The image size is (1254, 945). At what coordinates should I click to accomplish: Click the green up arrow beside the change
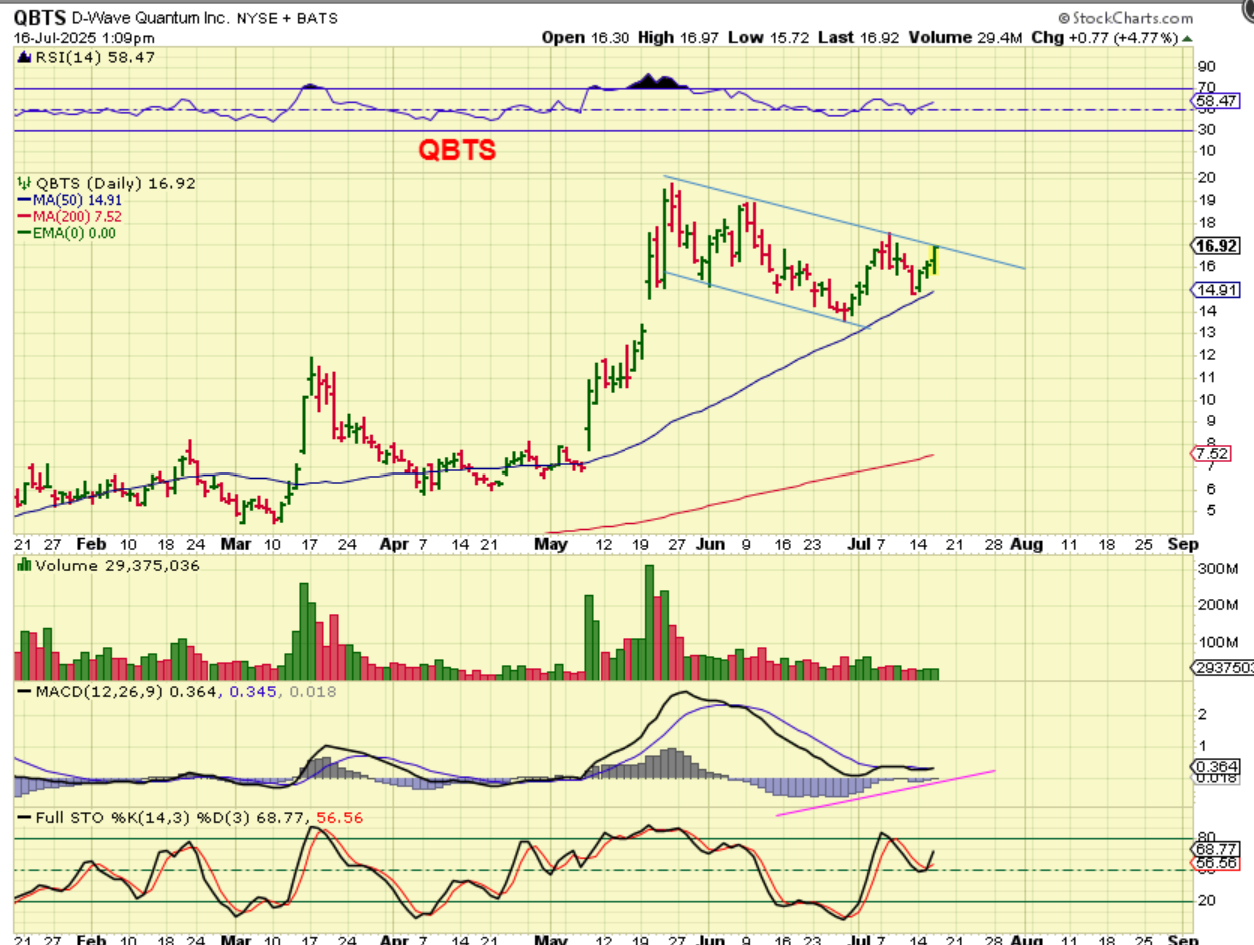[x=1187, y=37]
